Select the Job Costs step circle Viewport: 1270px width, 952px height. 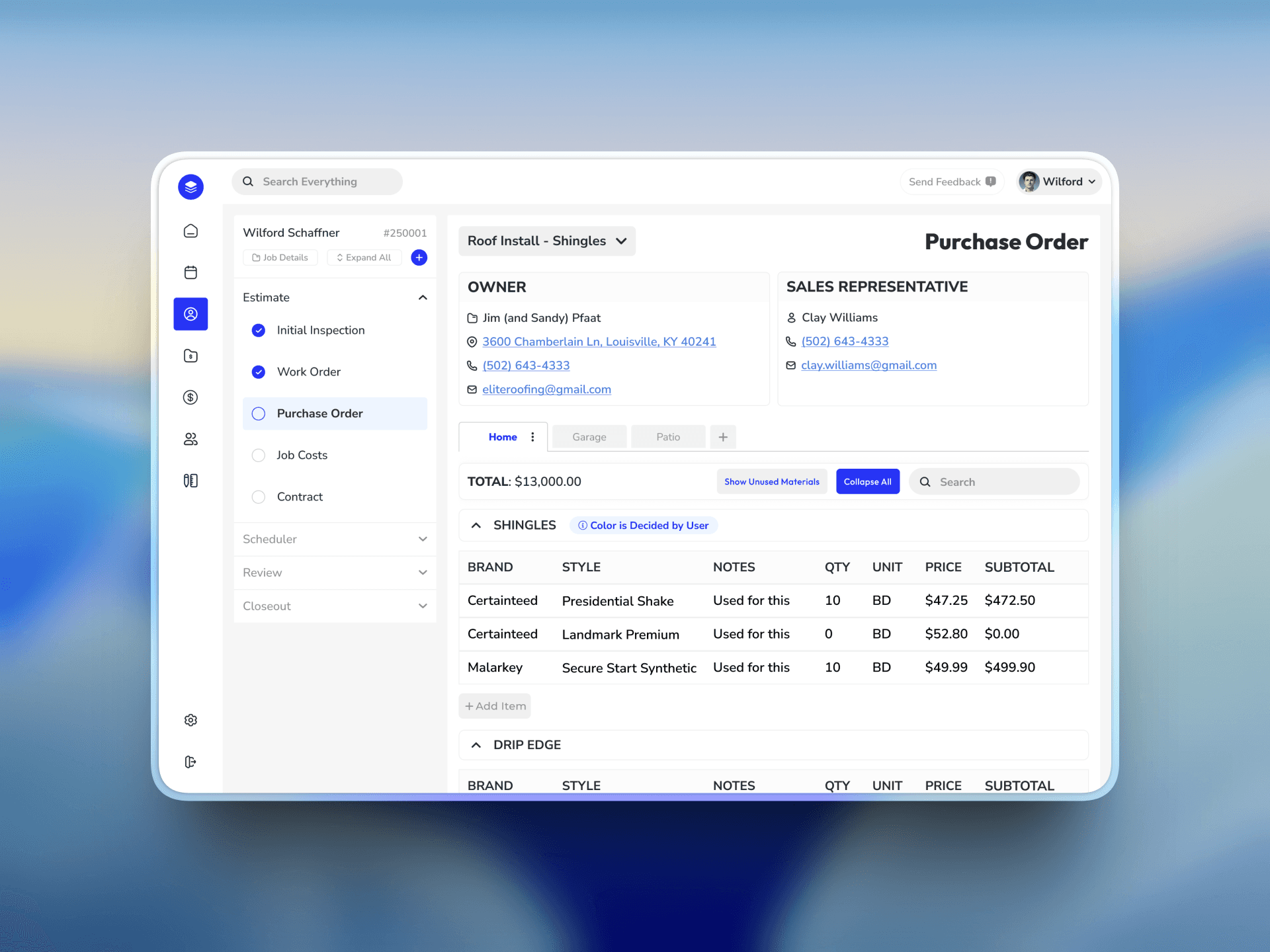coord(259,455)
